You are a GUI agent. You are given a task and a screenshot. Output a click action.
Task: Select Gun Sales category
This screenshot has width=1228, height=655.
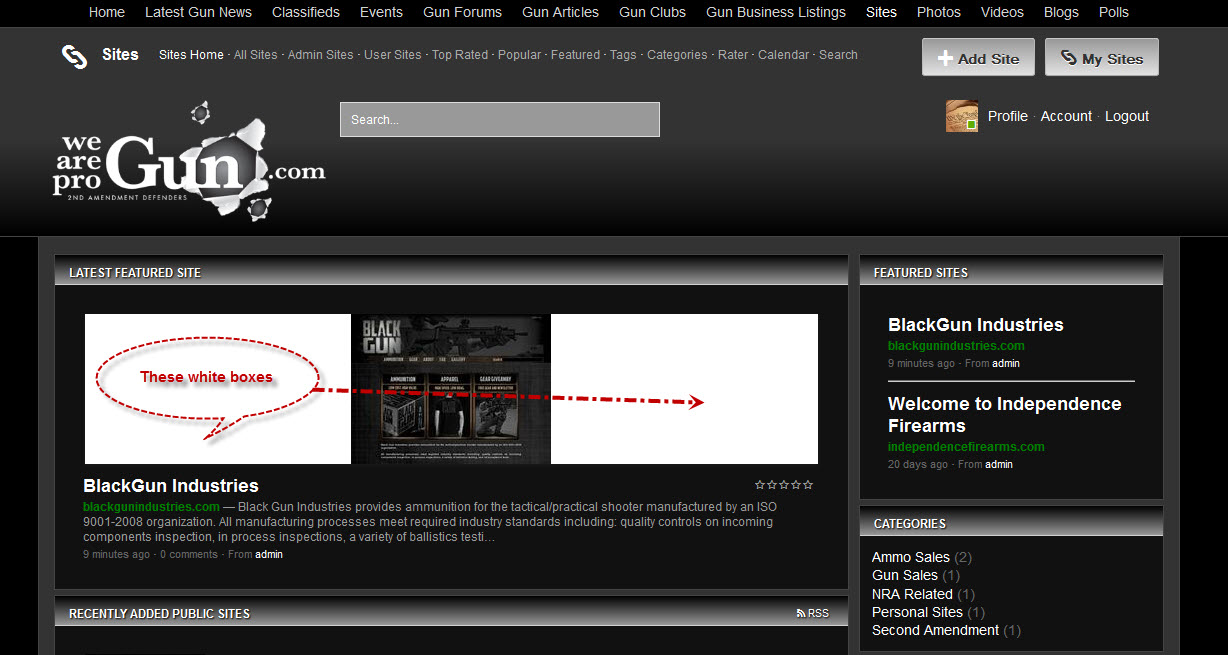tap(905, 575)
